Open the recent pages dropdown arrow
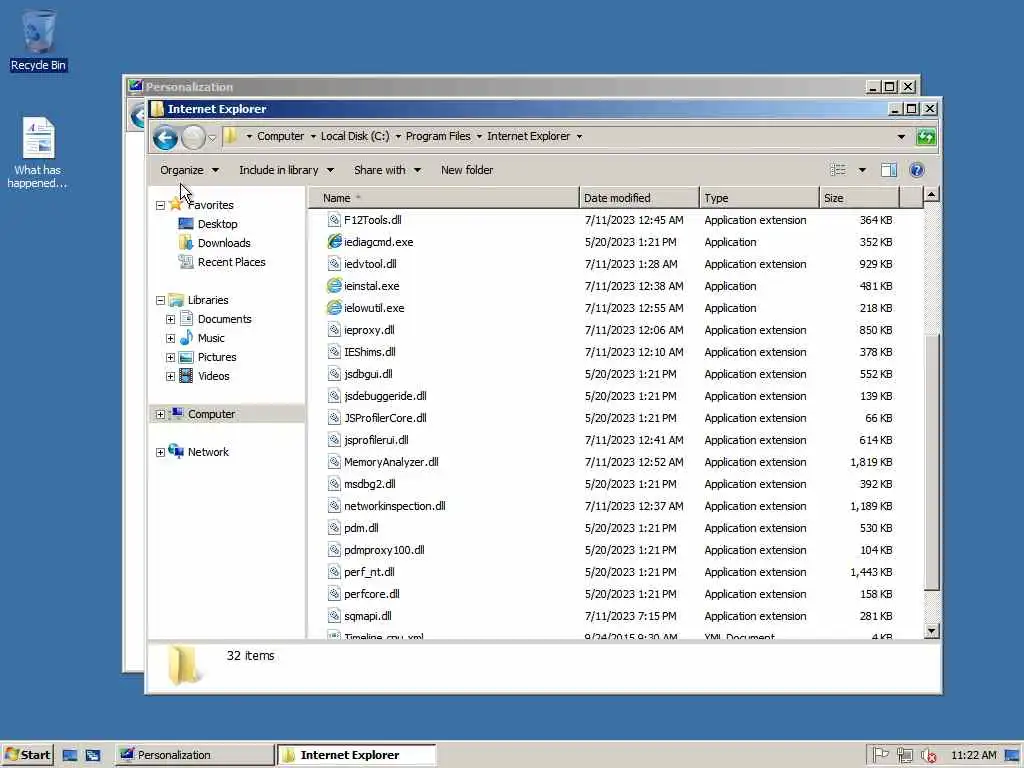Screen dimensions: 1024x768 pyautogui.click(x=212, y=138)
